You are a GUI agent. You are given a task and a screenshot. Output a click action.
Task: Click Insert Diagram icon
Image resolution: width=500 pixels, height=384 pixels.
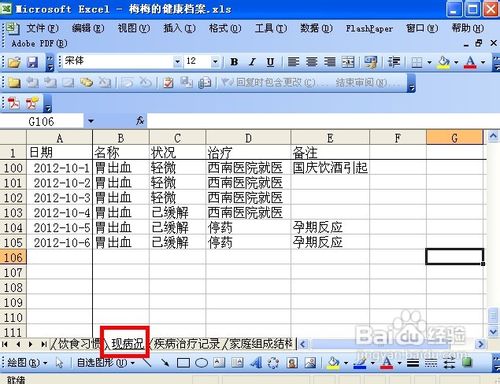273,363
